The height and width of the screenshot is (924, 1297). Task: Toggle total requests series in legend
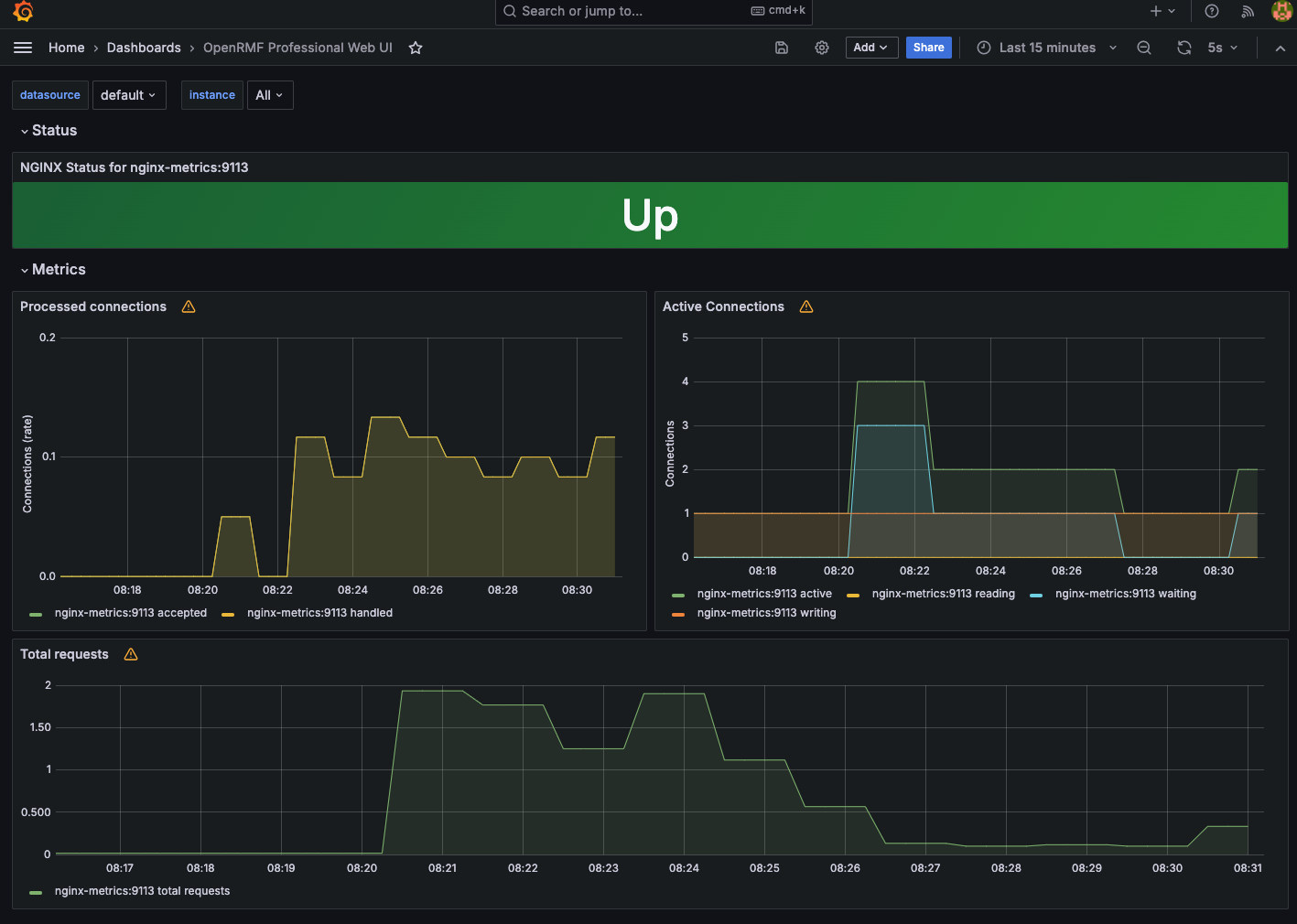(x=142, y=891)
